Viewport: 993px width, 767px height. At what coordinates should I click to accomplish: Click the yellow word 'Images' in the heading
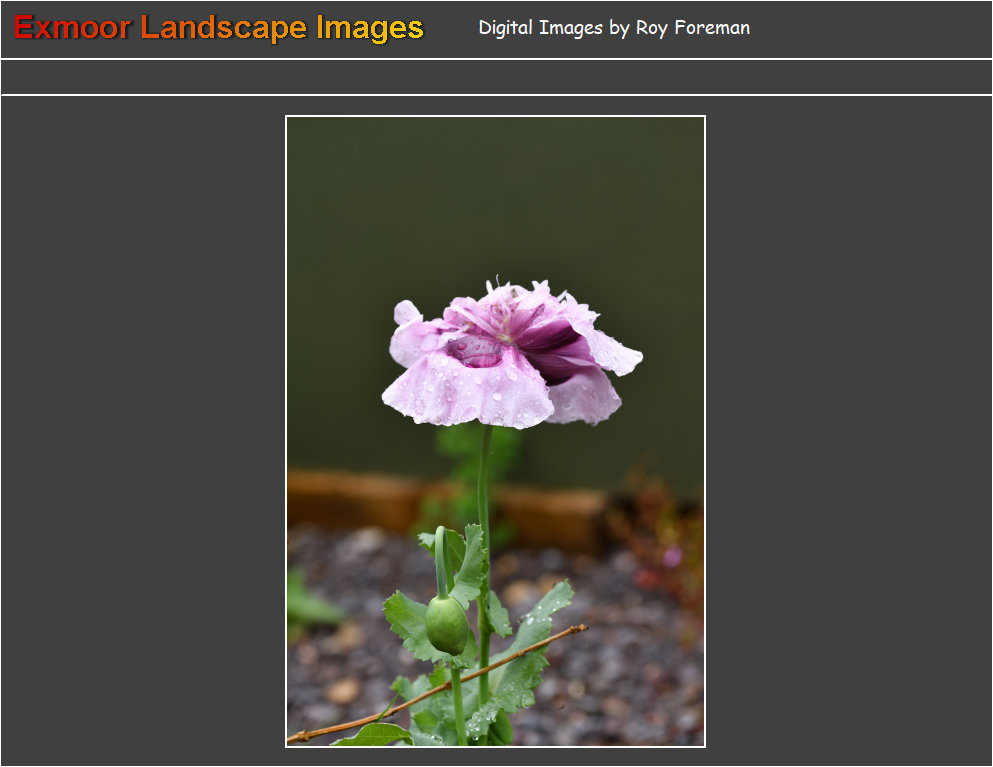point(369,28)
